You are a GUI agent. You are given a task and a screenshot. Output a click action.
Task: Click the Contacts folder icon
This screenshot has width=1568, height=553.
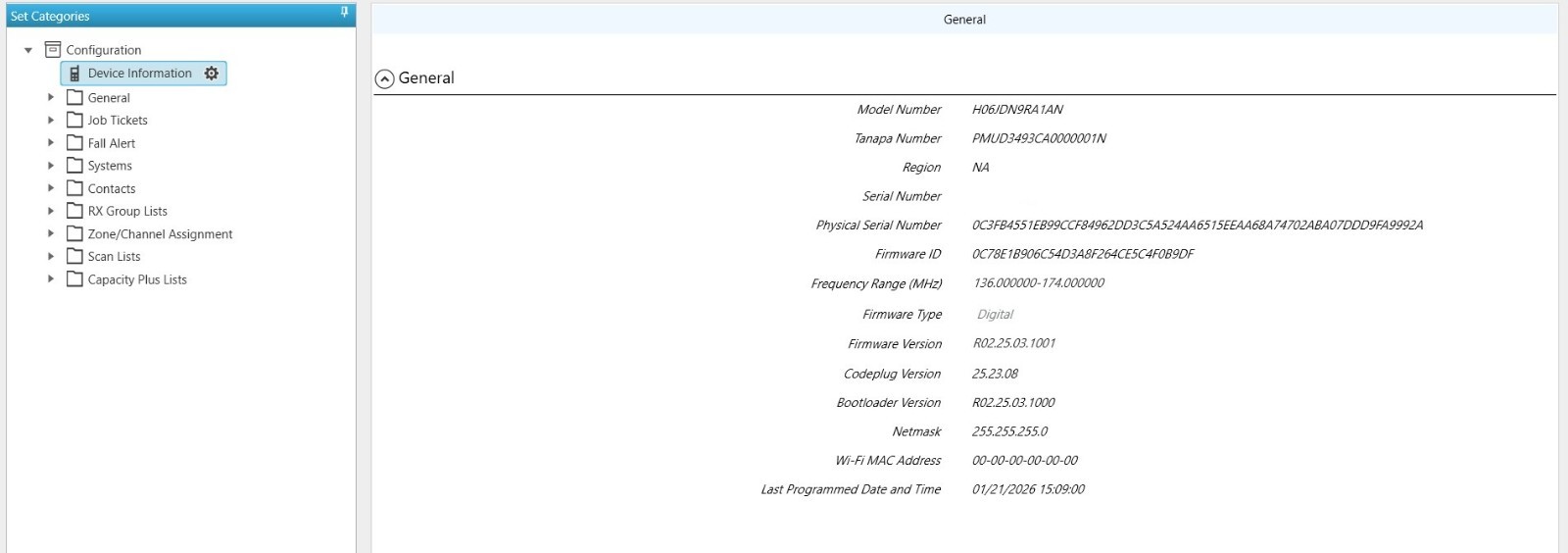[x=74, y=188]
